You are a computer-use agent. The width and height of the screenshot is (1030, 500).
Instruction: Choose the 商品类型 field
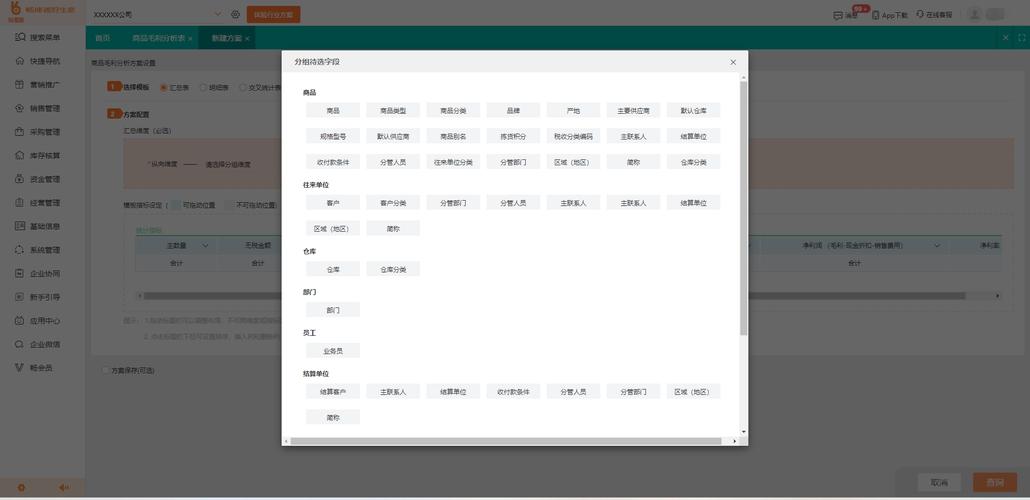click(393, 110)
